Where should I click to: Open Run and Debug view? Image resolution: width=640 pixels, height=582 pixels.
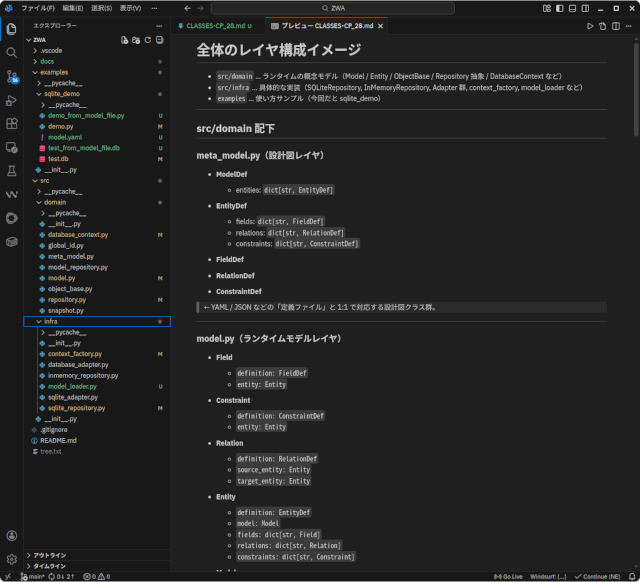point(11,100)
